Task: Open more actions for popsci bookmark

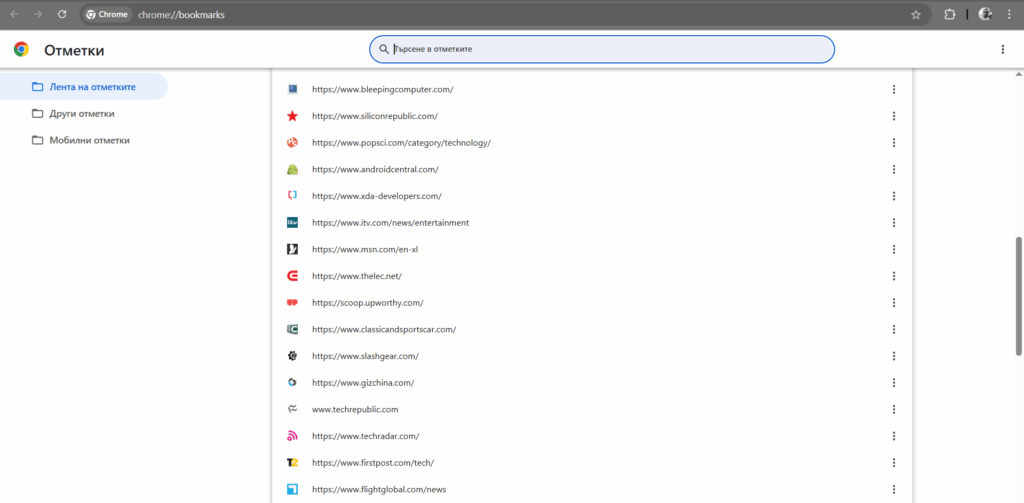Action: pyautogui.click(x=894, y=142)
